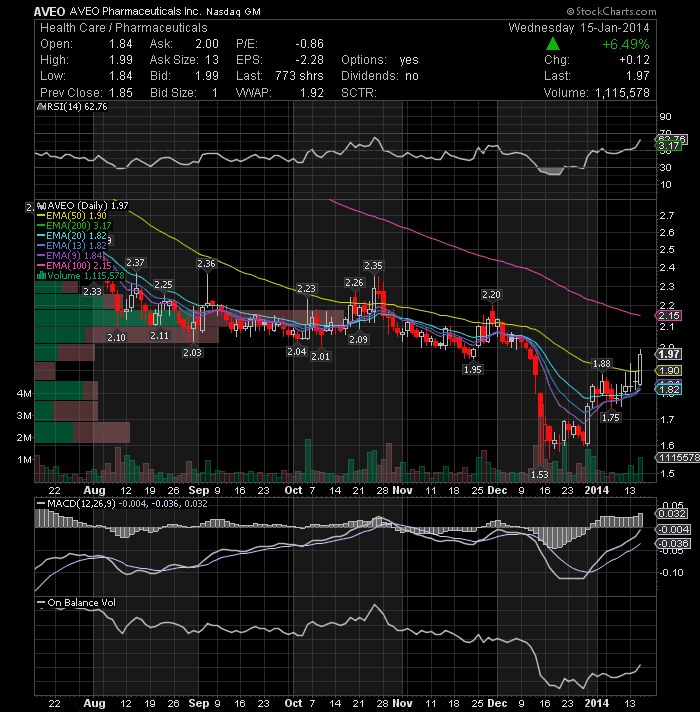
Task: Click the EMA(13) 1.82 legend entry
Action: pyautogui.click(x=72, y=246)
